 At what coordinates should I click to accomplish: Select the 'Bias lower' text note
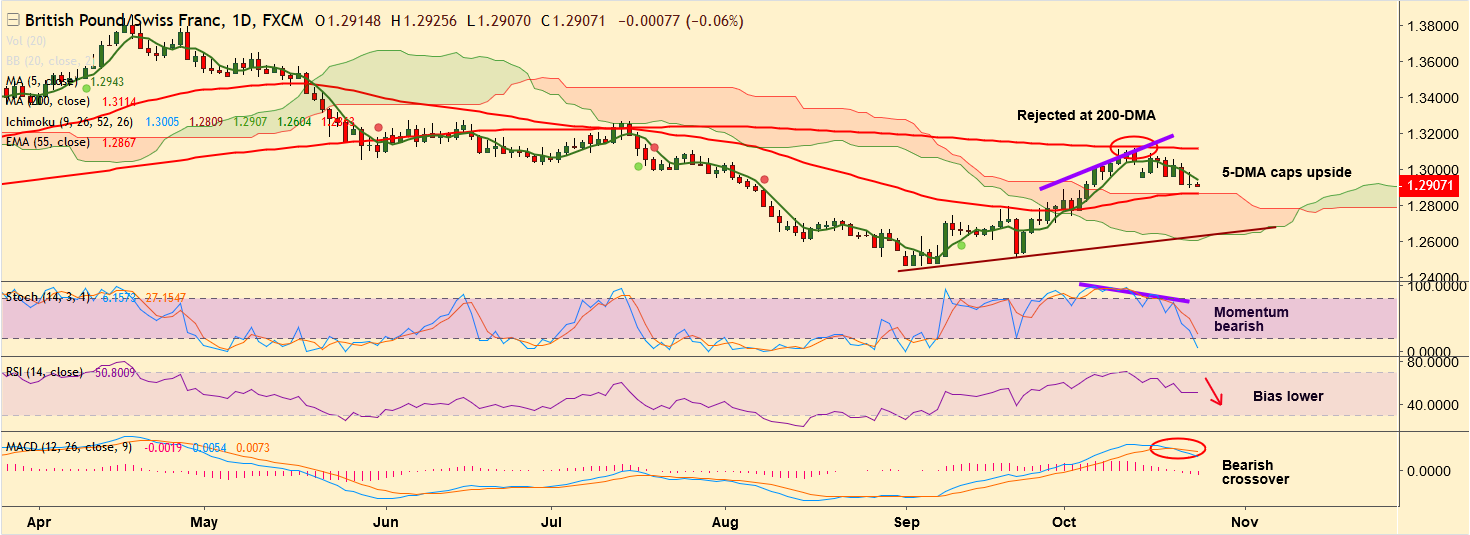[1288, 396]
